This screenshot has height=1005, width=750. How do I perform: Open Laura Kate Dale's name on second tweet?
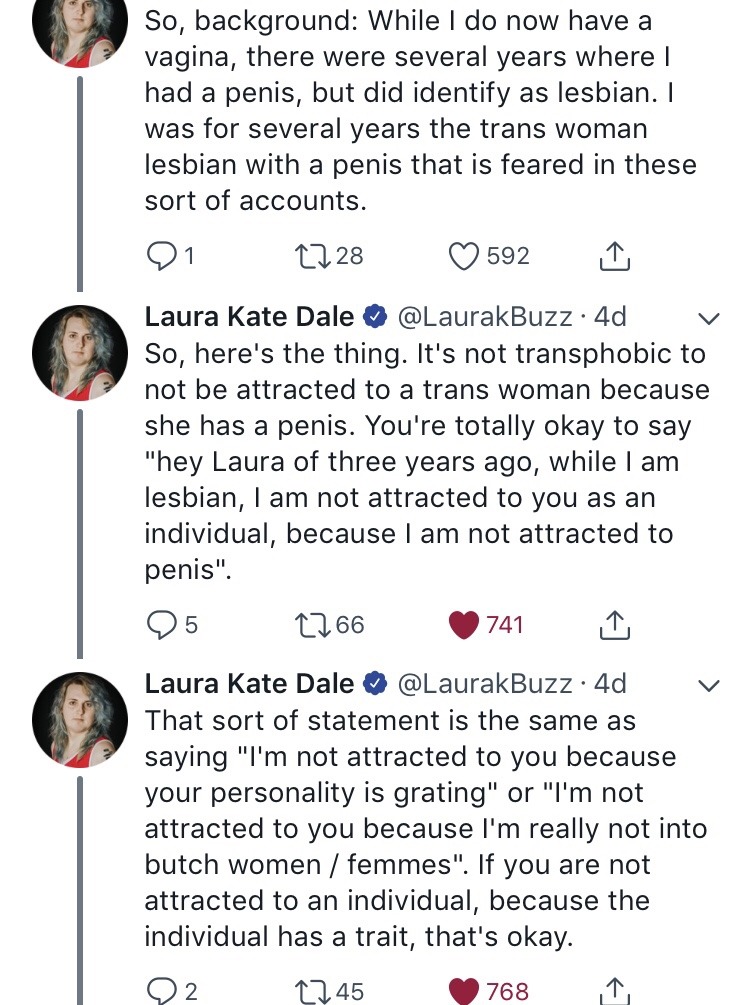pyautogui.click(x=249, y=317)
